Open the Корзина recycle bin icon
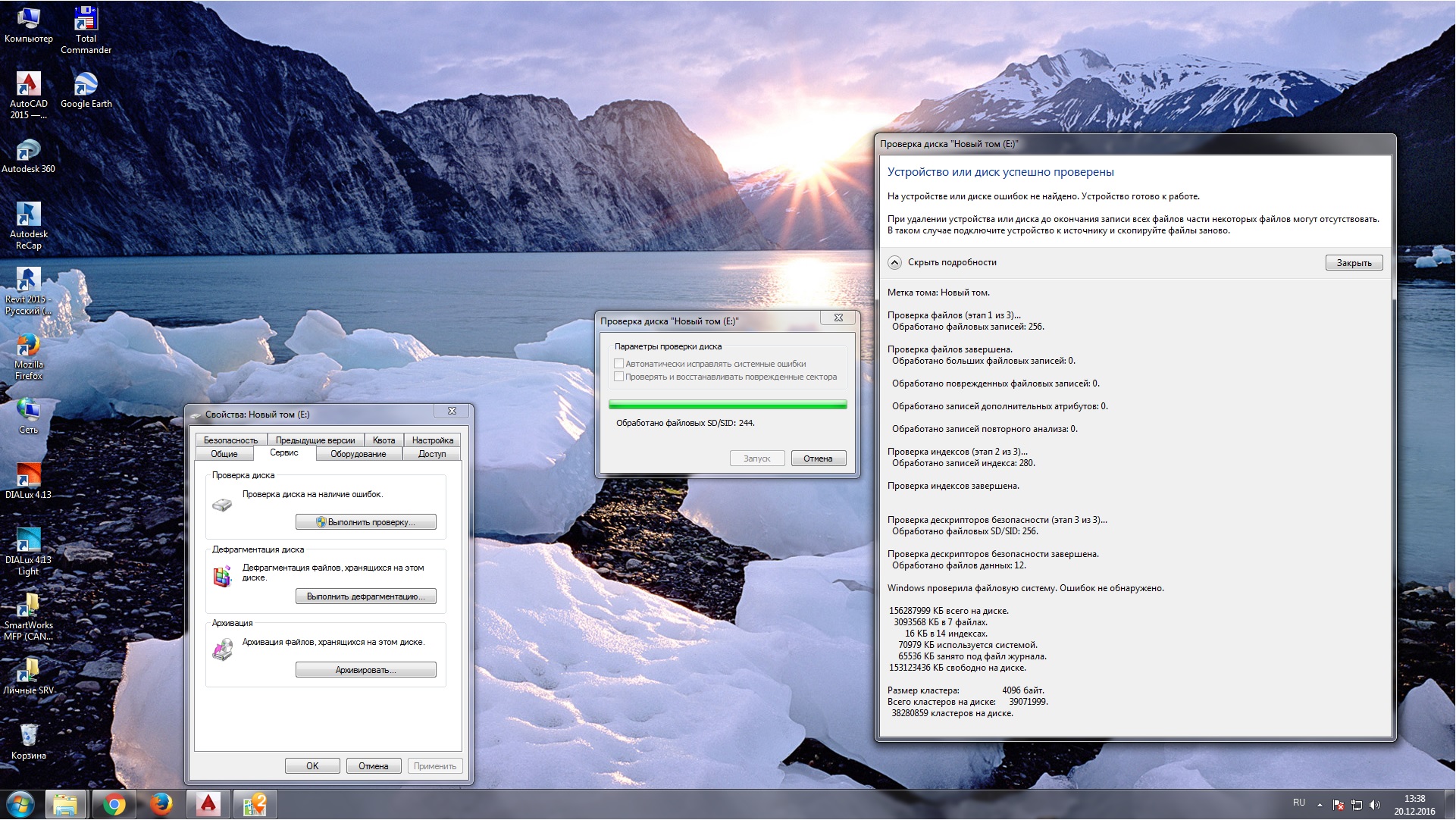Viewport: 1456px width, 820px height. (28, 735)
